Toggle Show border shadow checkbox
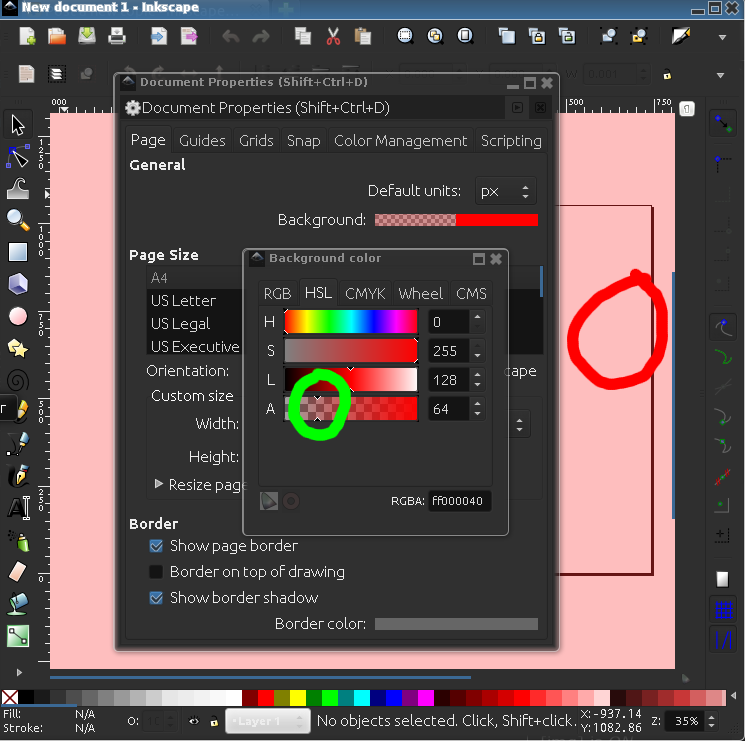This screenshot has width=745, height=741. pyautogui.click(x=156, y=598)
